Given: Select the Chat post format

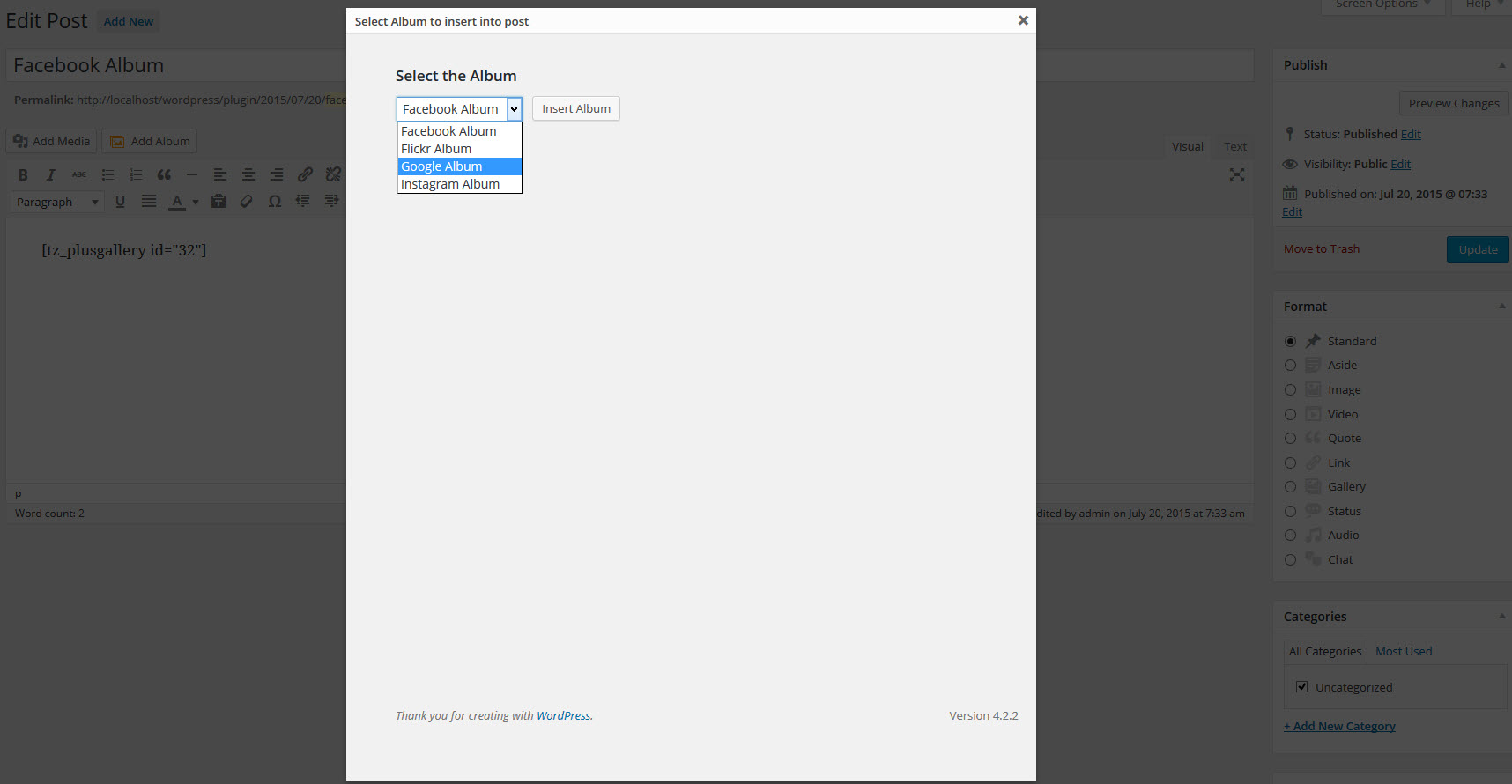Looking at the screenshot, I should pyautogui.click(x=1290, y=559).
